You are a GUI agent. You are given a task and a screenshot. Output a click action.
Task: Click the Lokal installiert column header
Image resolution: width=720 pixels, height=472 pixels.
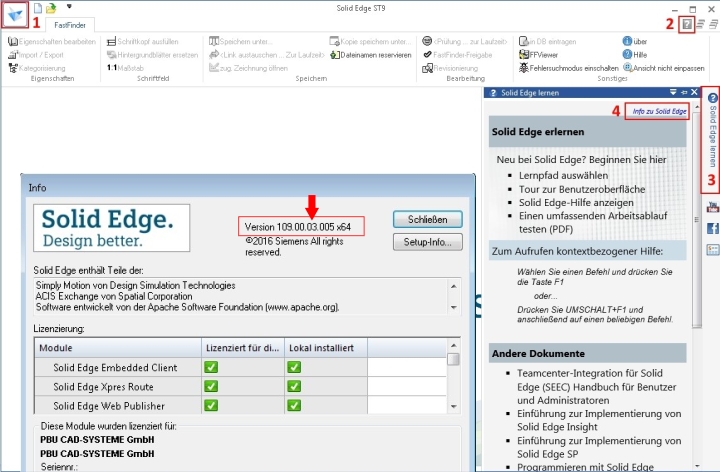(x=326, y=348)
